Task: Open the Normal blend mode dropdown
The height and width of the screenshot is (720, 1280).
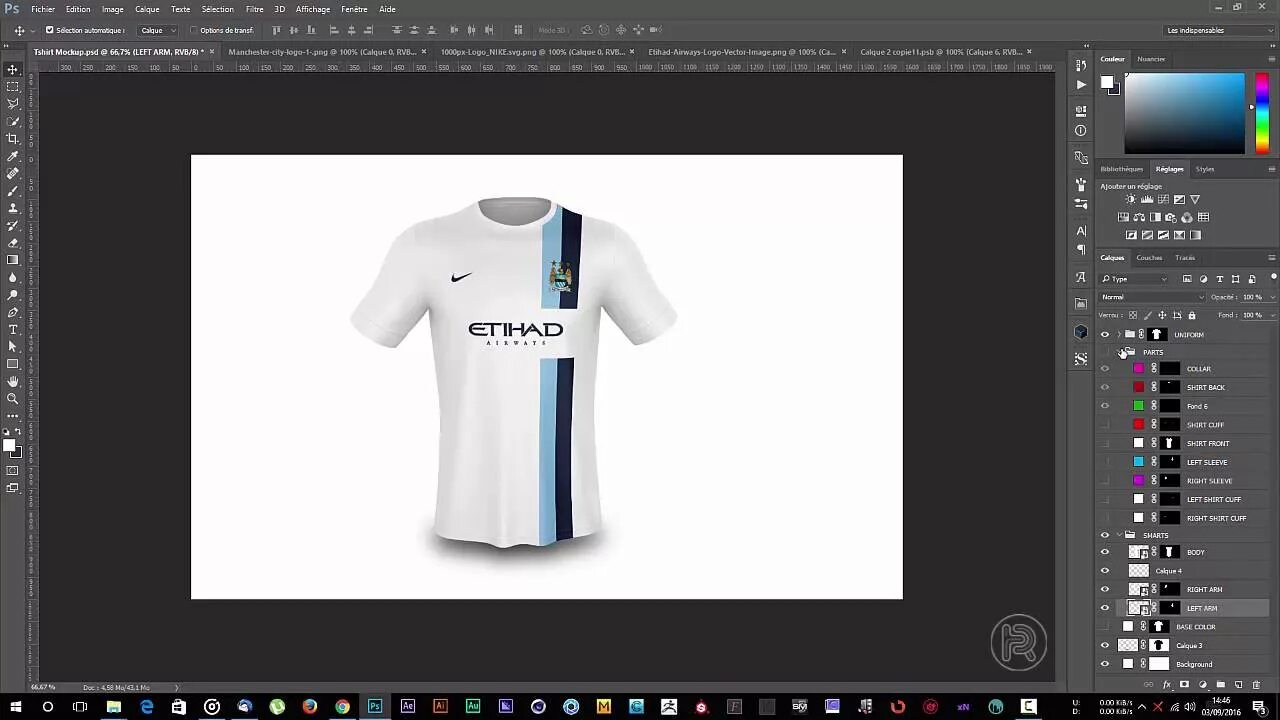Action: coord(1153,297)
